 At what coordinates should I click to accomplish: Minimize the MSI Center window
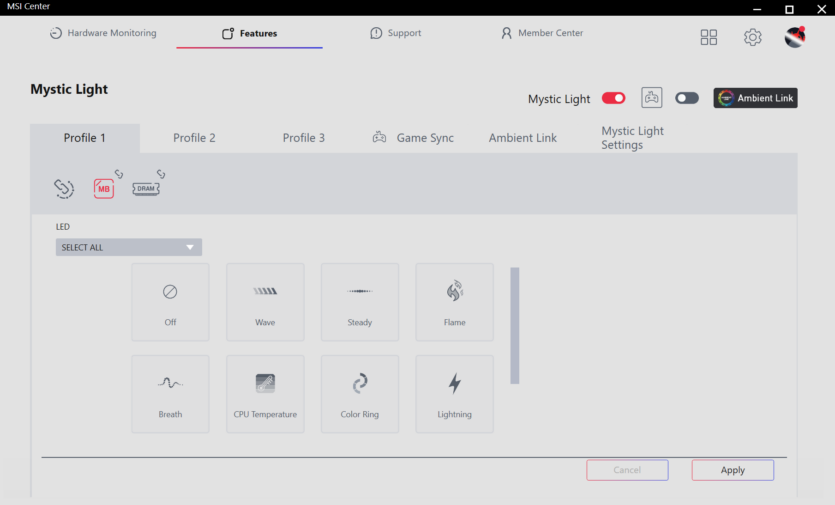(x=757, y=9)
